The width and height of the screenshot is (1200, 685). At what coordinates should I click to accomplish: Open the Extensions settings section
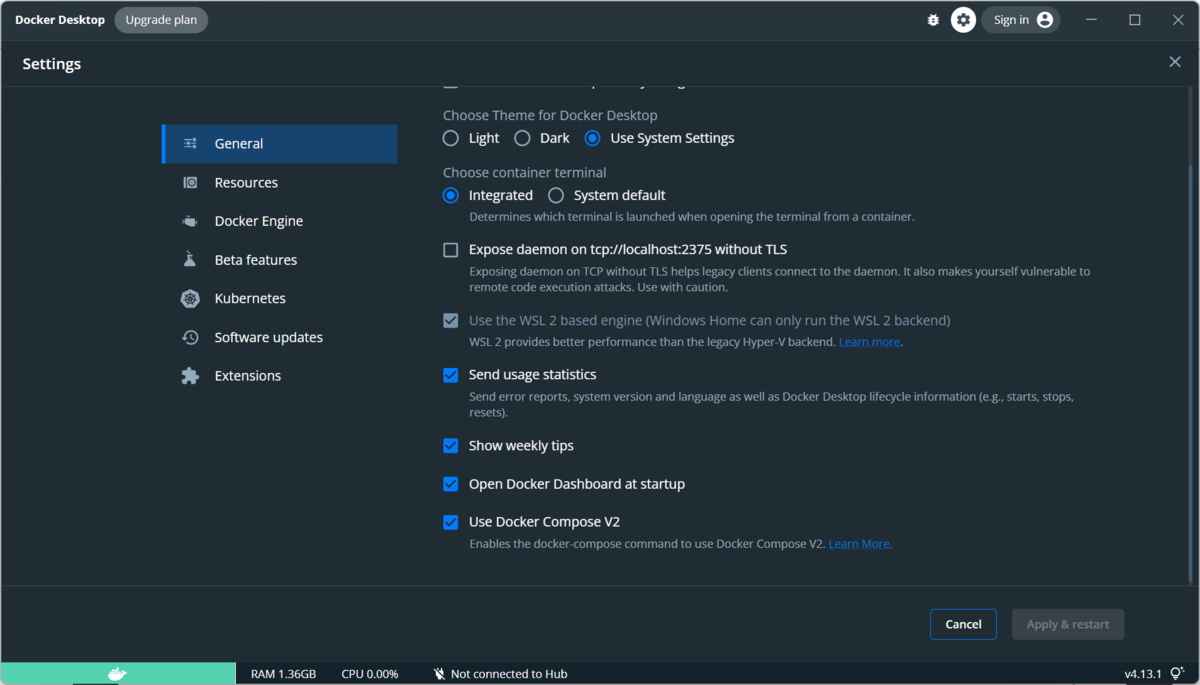tap(280, 376)
